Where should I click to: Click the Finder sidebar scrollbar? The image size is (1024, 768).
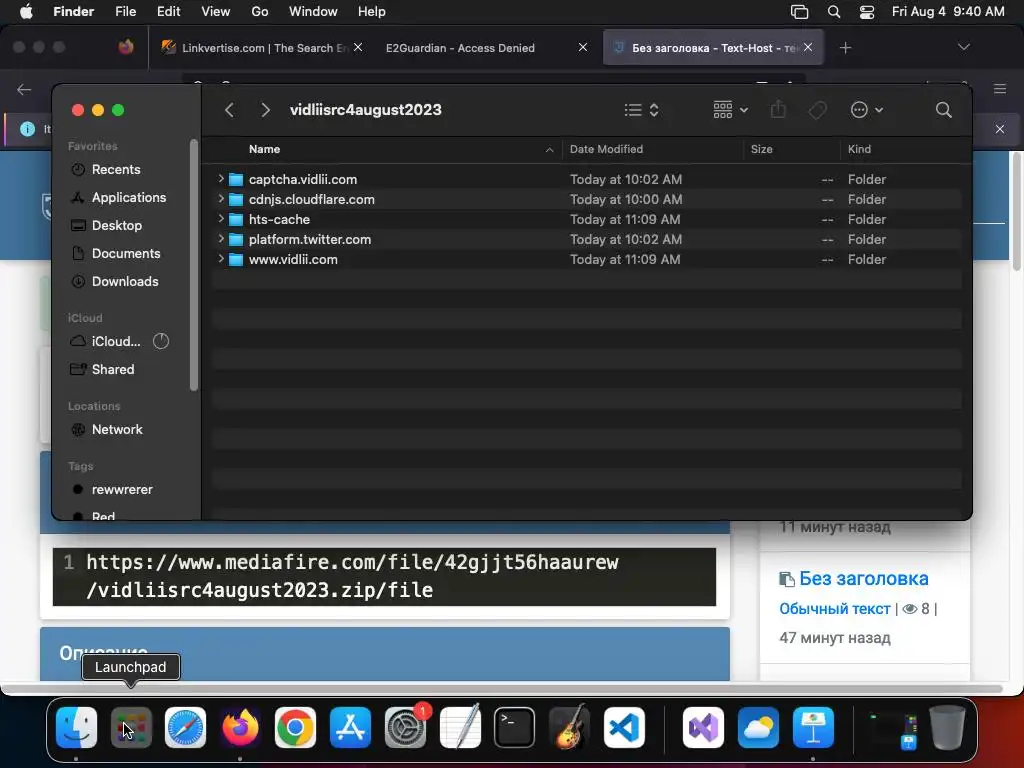coord(193,264)
